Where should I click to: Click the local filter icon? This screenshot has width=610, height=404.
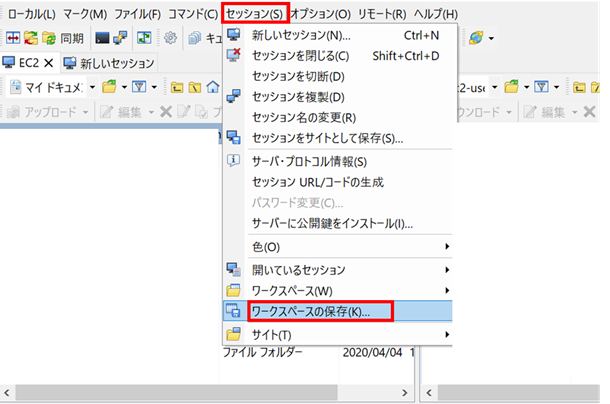139,87
